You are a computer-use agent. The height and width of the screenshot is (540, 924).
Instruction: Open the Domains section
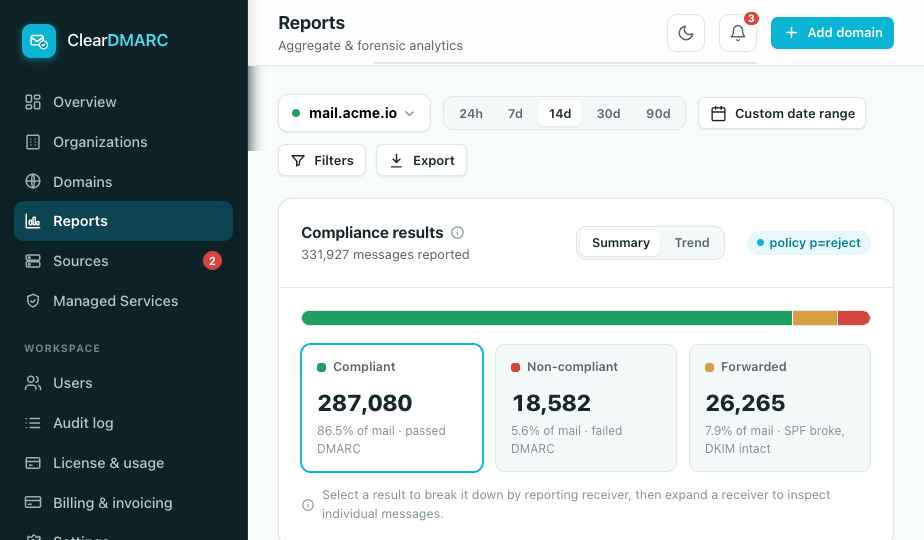[x=123, y=182]
